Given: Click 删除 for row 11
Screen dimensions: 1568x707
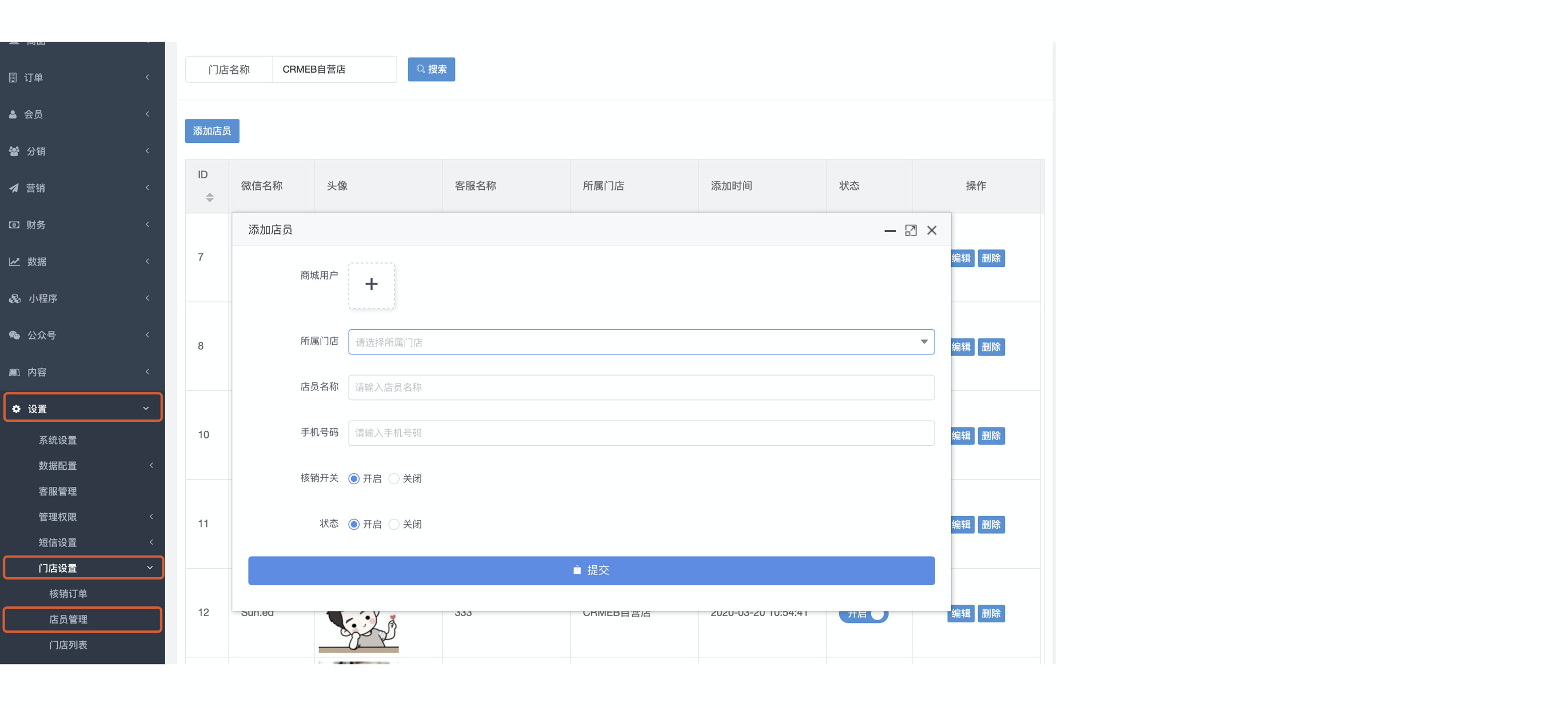Looking at the screenshot, I should pyautogui.click(x=991, y=525).
